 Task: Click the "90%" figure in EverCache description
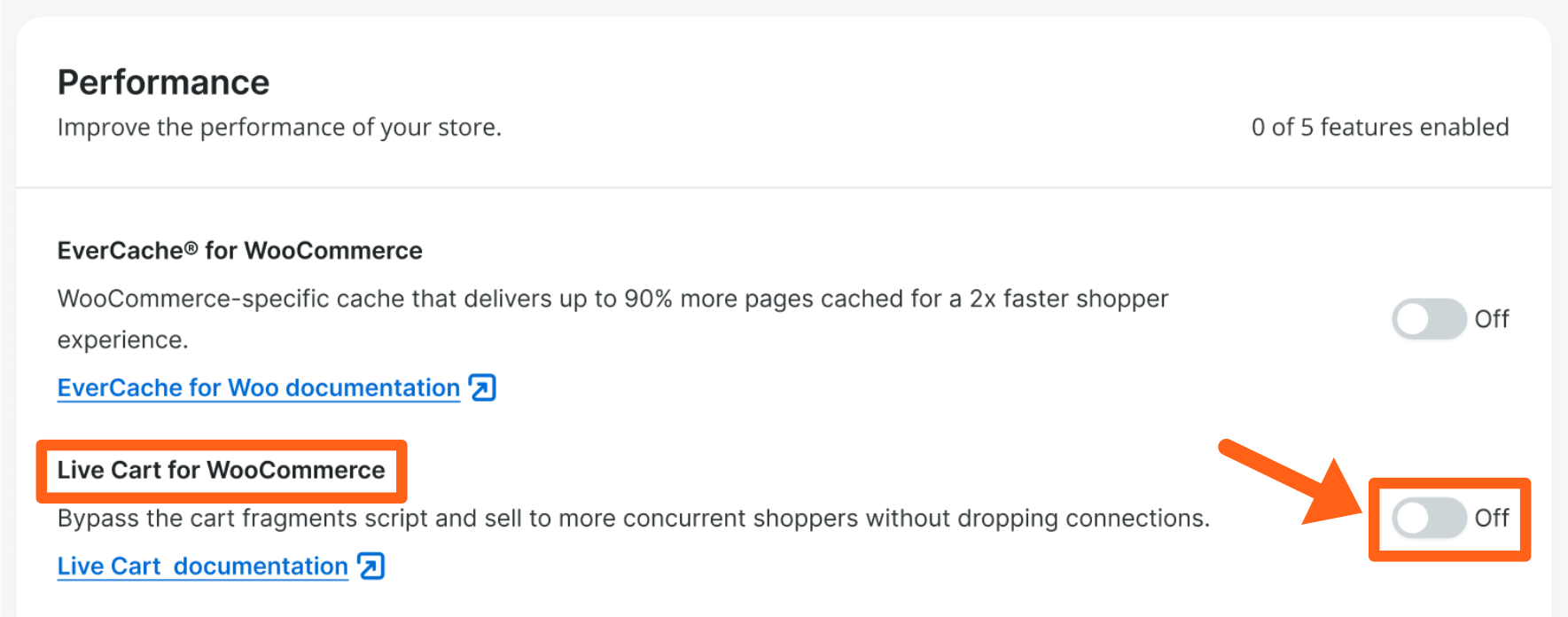point(648,299)
